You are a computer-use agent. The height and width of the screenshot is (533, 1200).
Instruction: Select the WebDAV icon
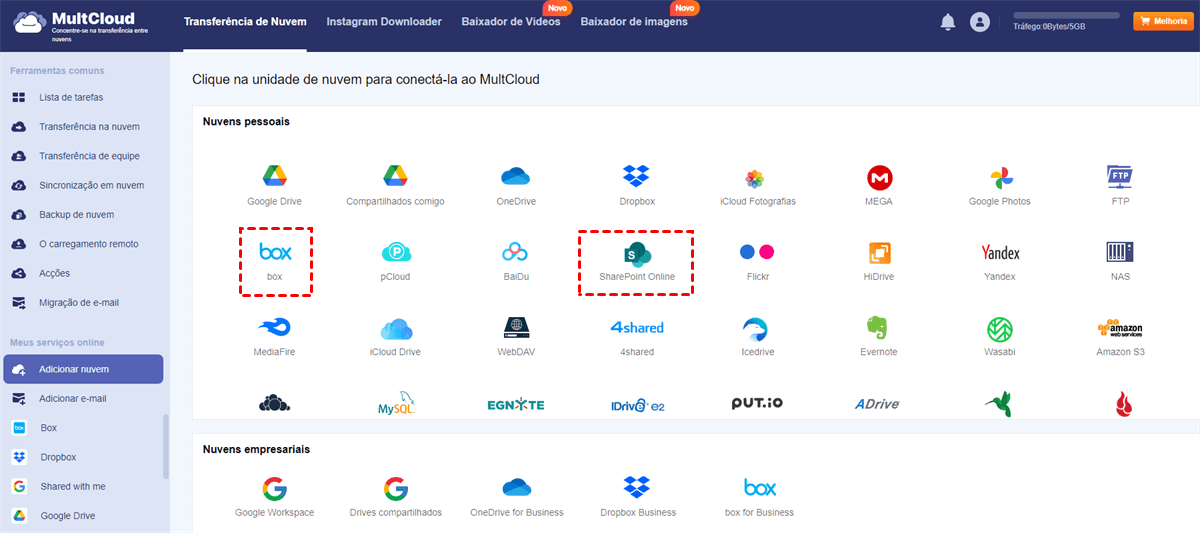pyautogui.click(x=516, y=327)
